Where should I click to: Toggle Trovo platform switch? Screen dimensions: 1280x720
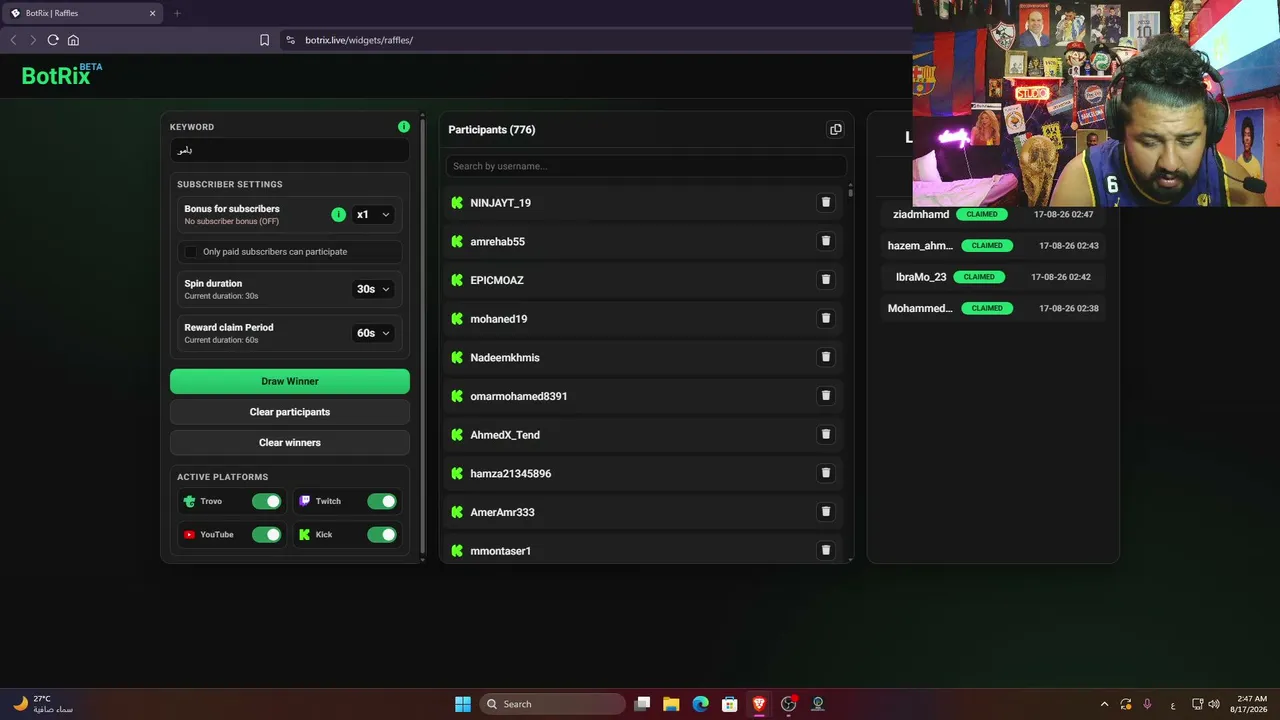click(x=267, y=501)
